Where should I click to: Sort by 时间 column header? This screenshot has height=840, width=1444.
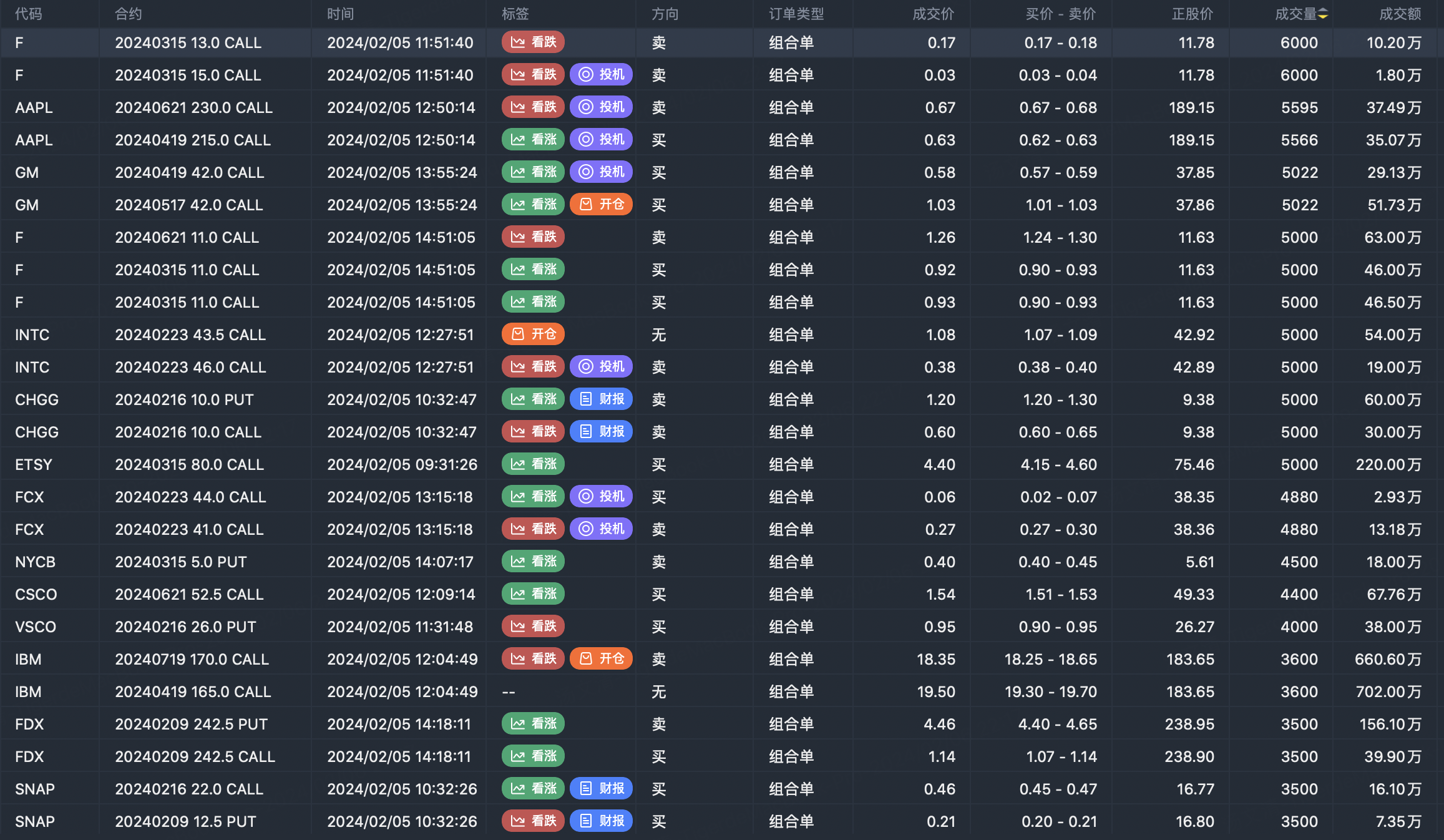341,14
